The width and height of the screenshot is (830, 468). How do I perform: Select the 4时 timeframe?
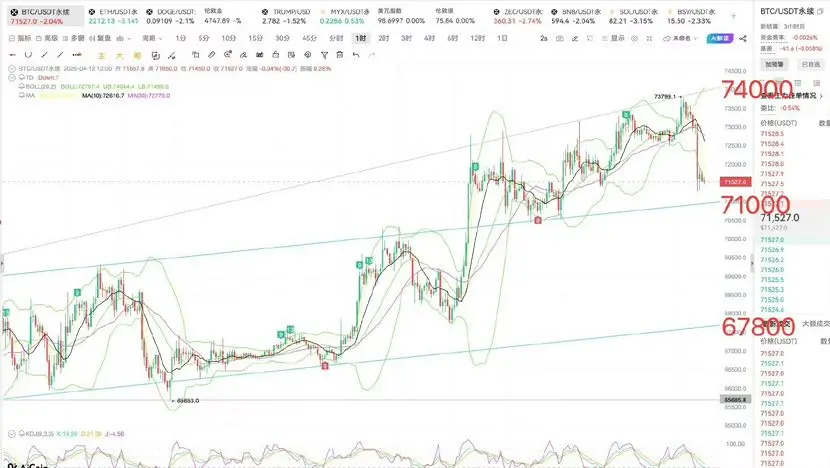429,38
